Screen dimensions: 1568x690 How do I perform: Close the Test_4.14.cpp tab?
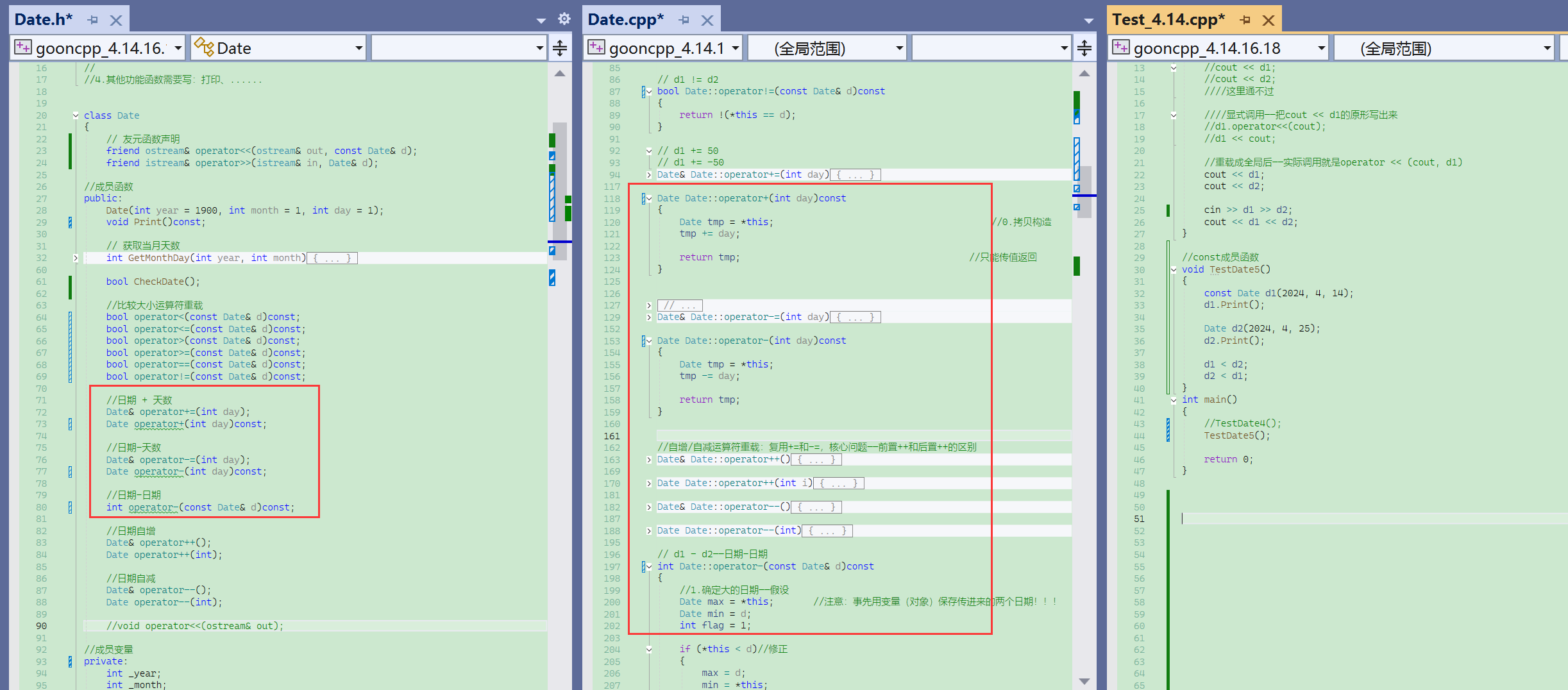(1268, 20)
